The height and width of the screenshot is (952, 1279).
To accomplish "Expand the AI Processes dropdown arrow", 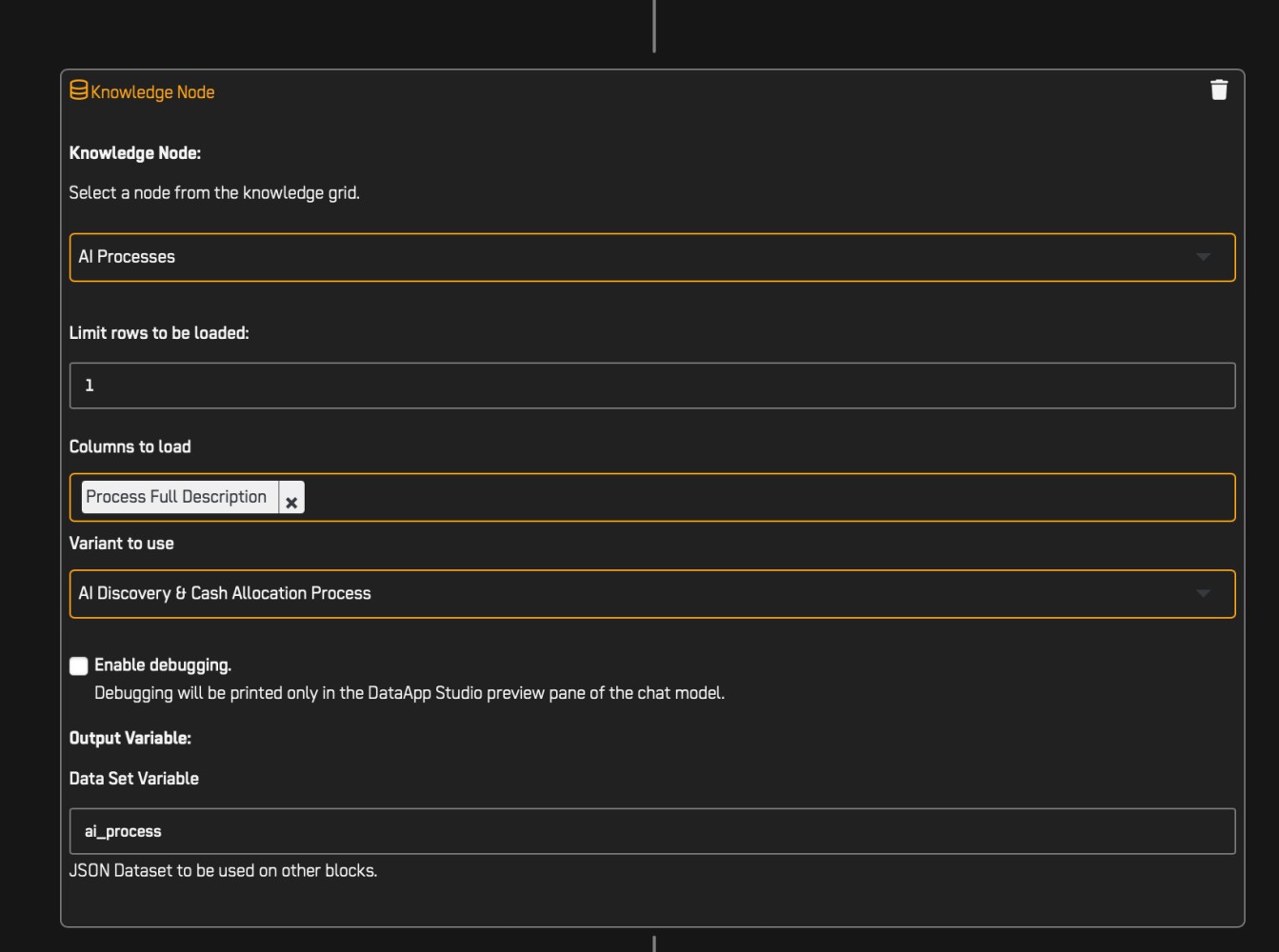I will point(1203,257).
